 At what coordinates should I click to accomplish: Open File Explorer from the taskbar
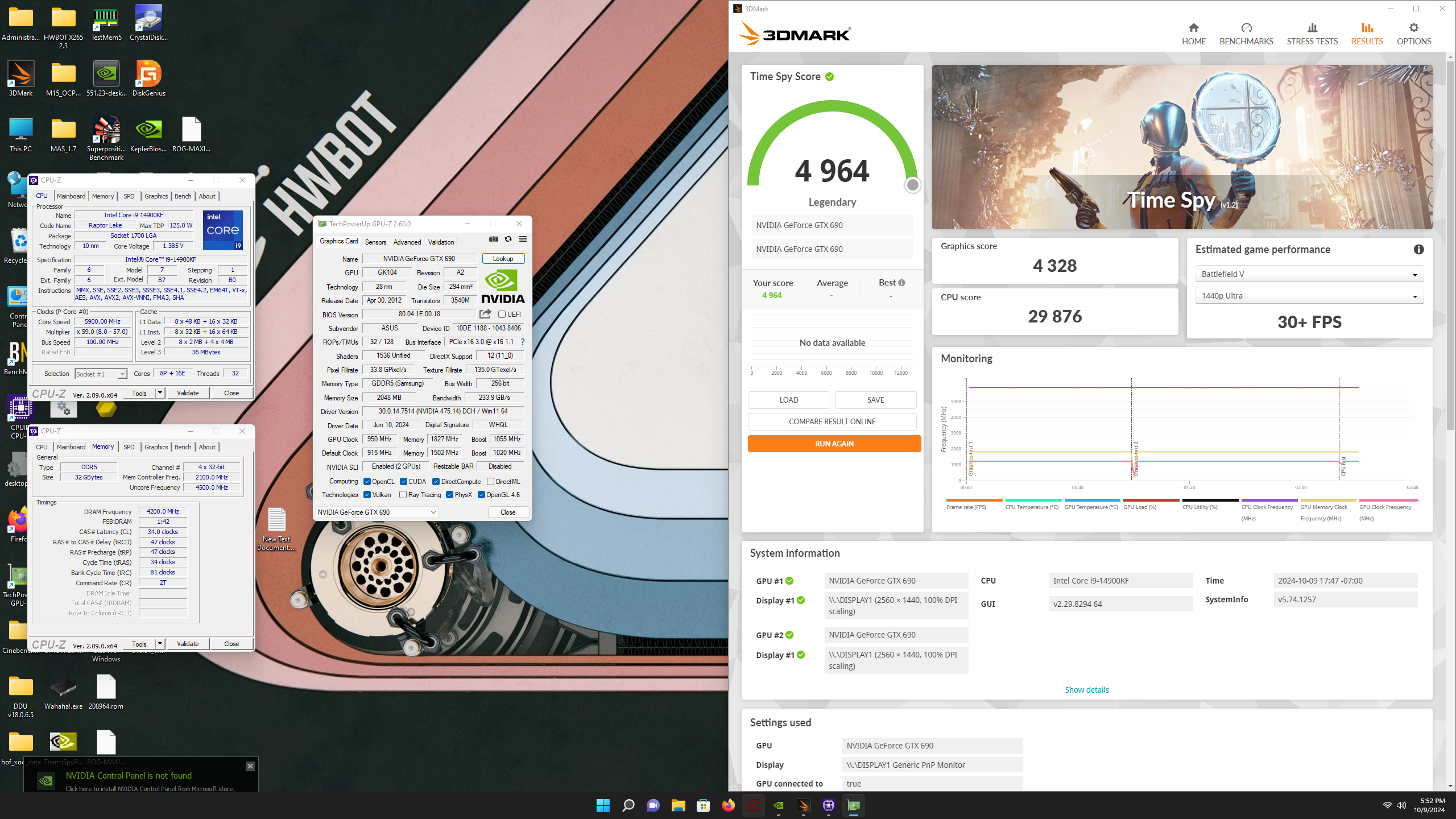tap(678, 805)
